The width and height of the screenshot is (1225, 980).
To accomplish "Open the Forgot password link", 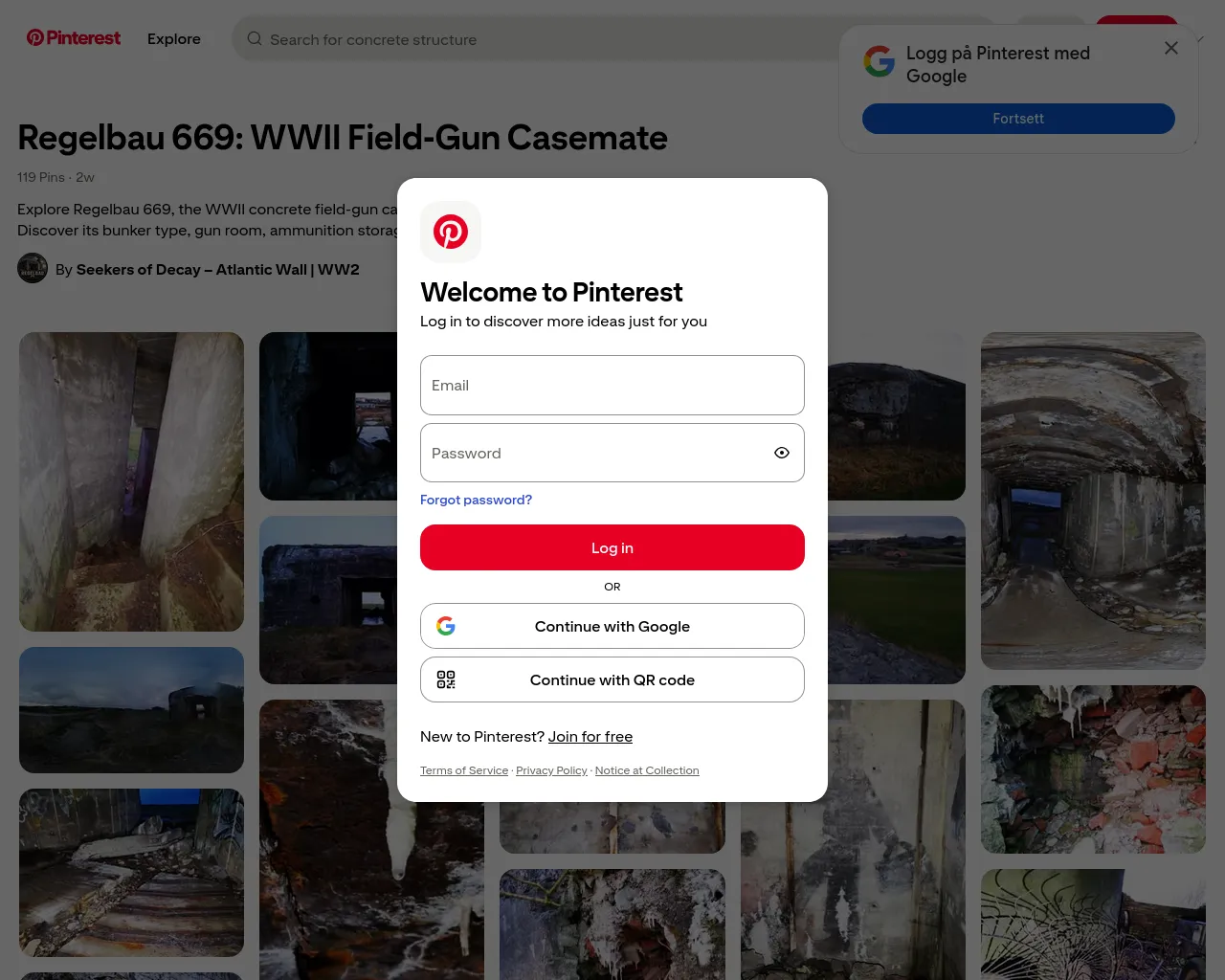I will coord(476,500).
